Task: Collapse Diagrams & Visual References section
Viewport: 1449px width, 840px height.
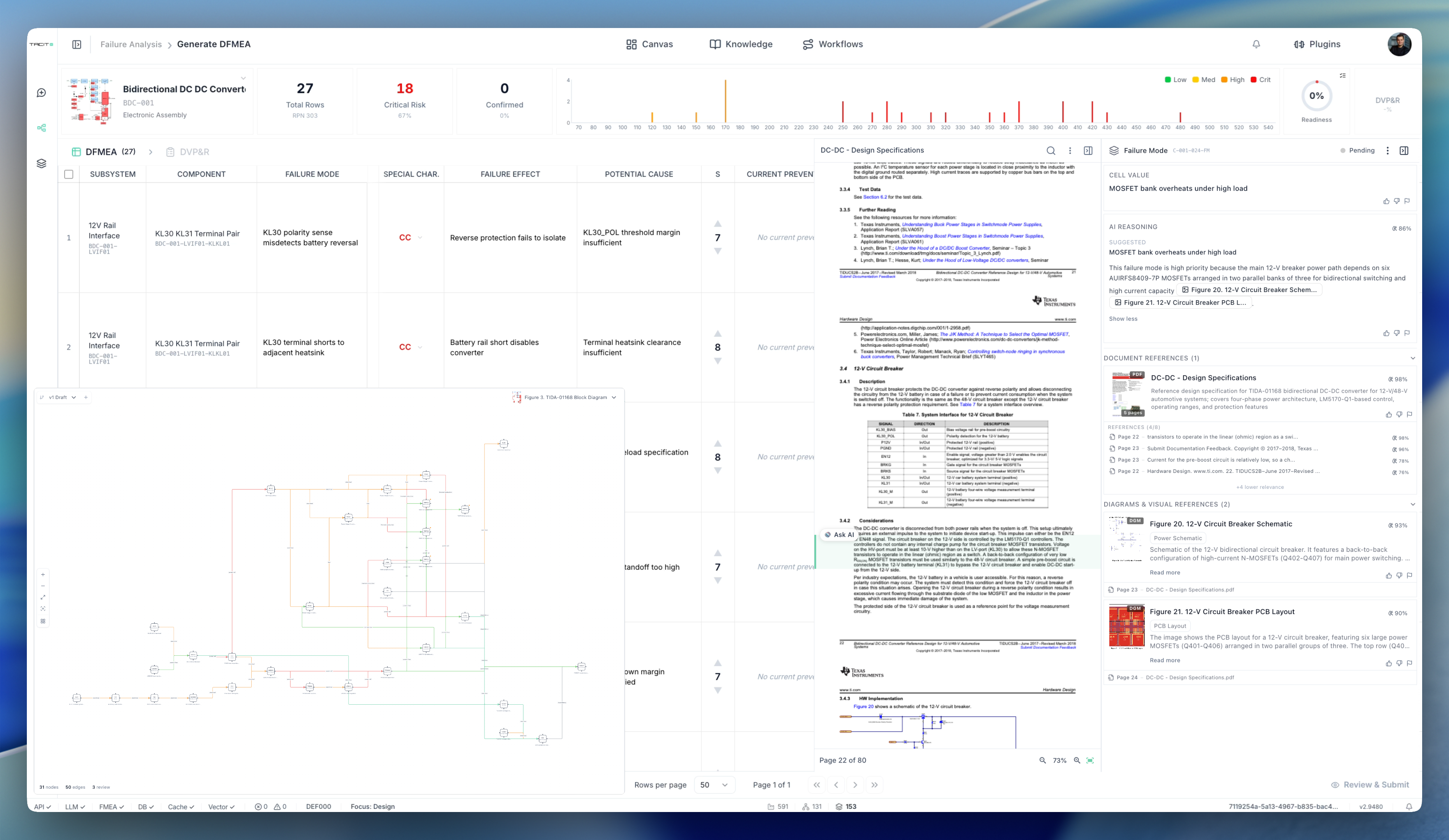Action: tap(1413, 504)
